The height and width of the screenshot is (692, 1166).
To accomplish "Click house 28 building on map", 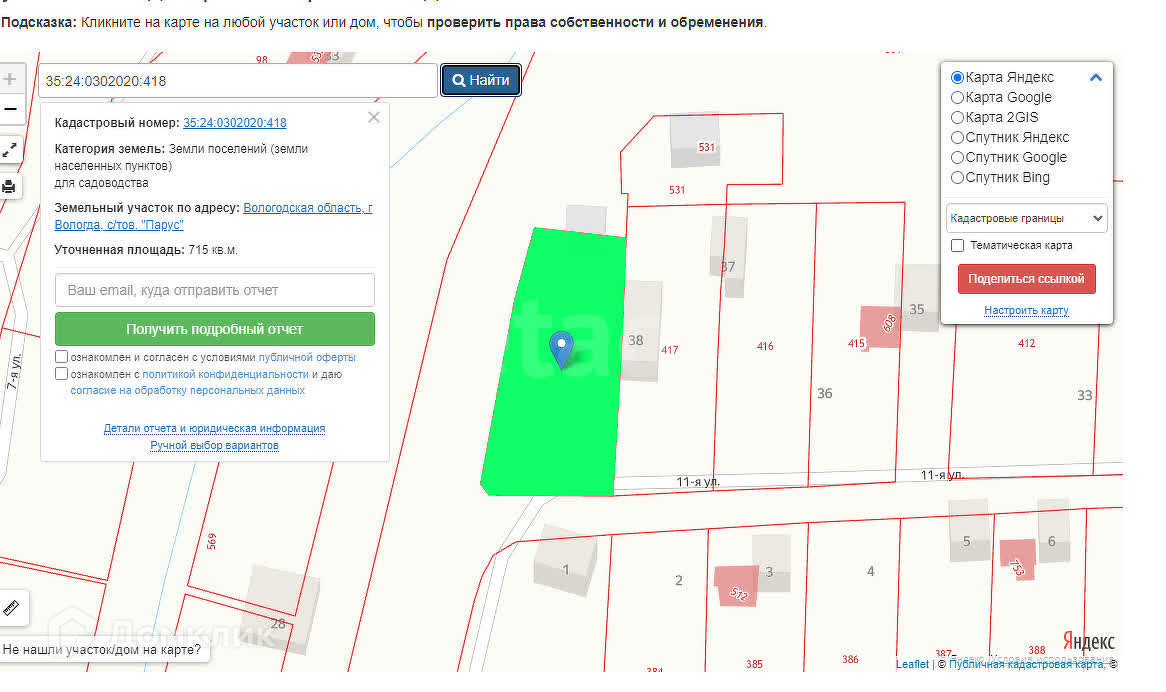I will coord(282,609).
